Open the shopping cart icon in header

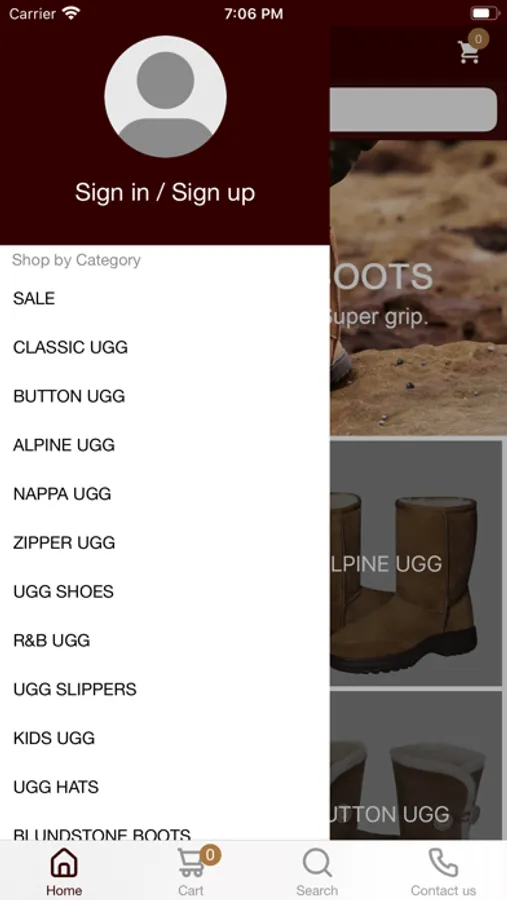coord(469,52)
